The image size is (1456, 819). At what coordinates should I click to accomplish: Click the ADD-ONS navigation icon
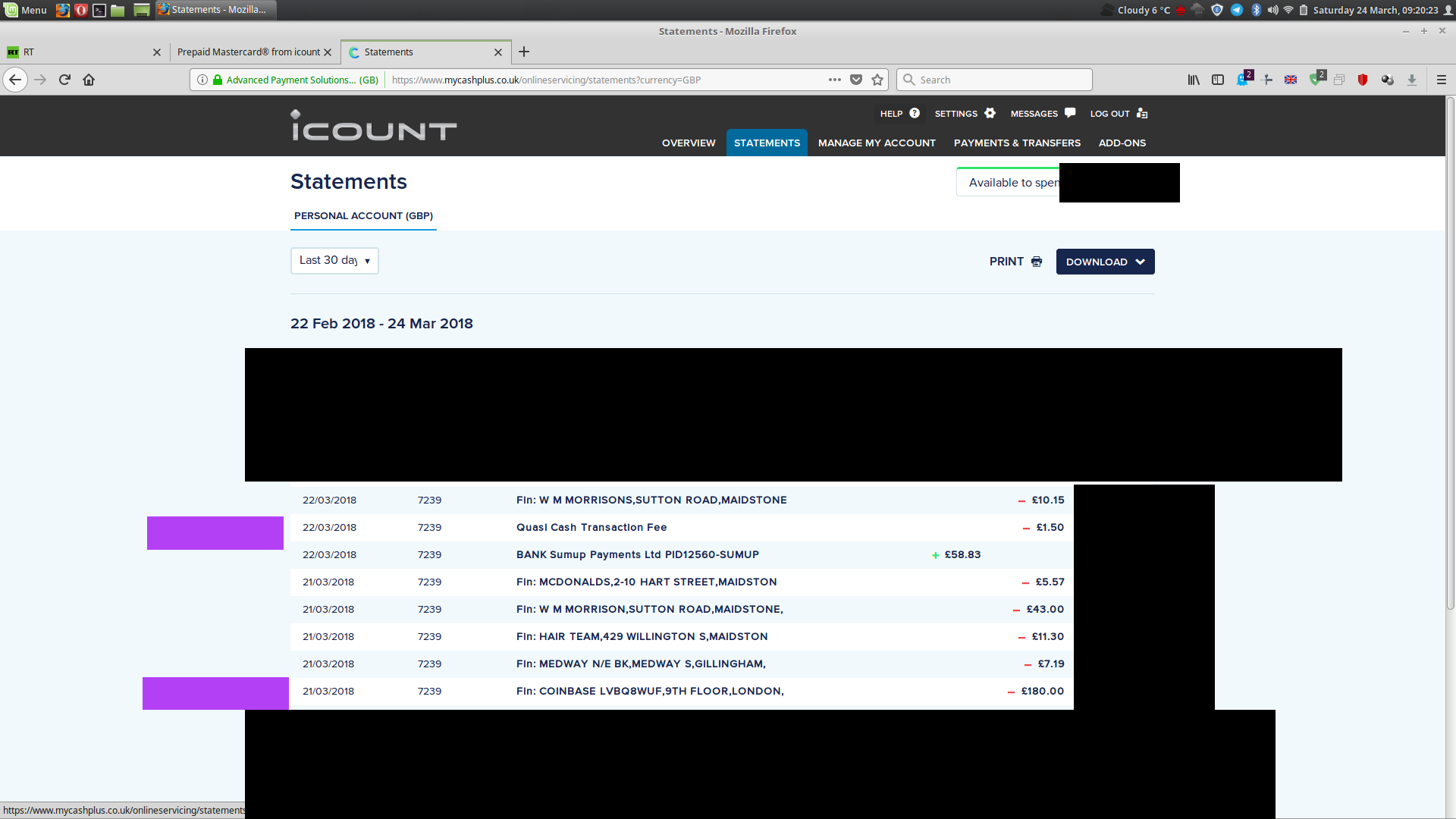pos(1121,142)
